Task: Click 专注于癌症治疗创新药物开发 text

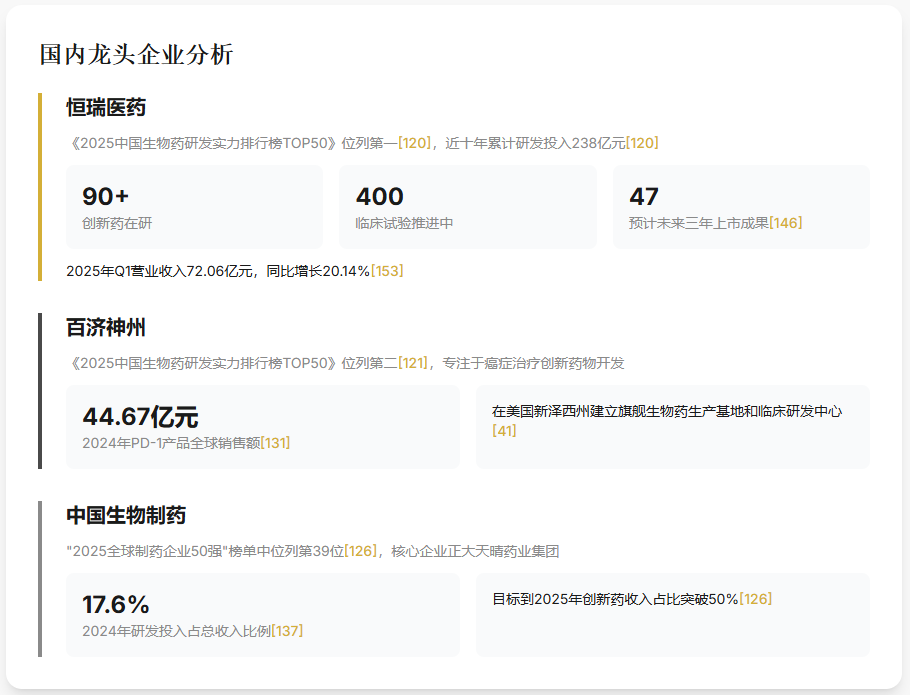Action: 533,363
